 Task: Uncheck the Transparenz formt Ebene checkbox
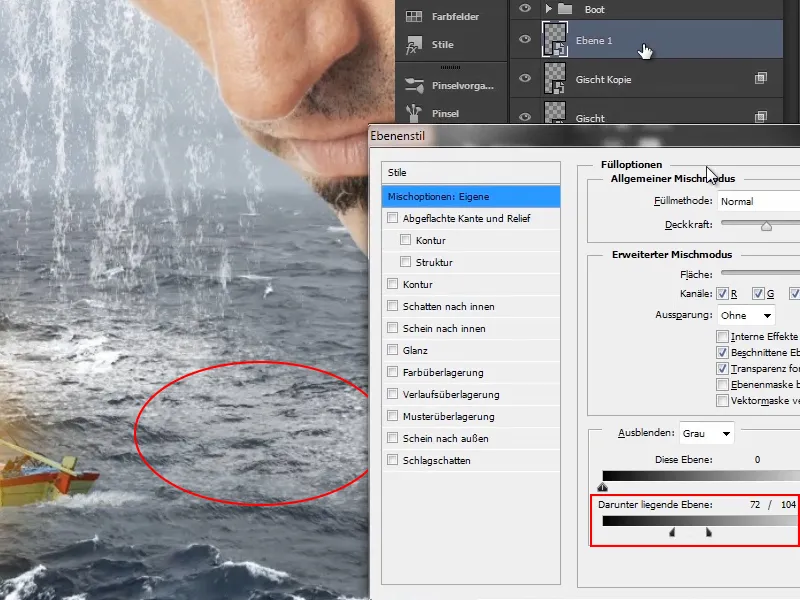click(722, 368)
